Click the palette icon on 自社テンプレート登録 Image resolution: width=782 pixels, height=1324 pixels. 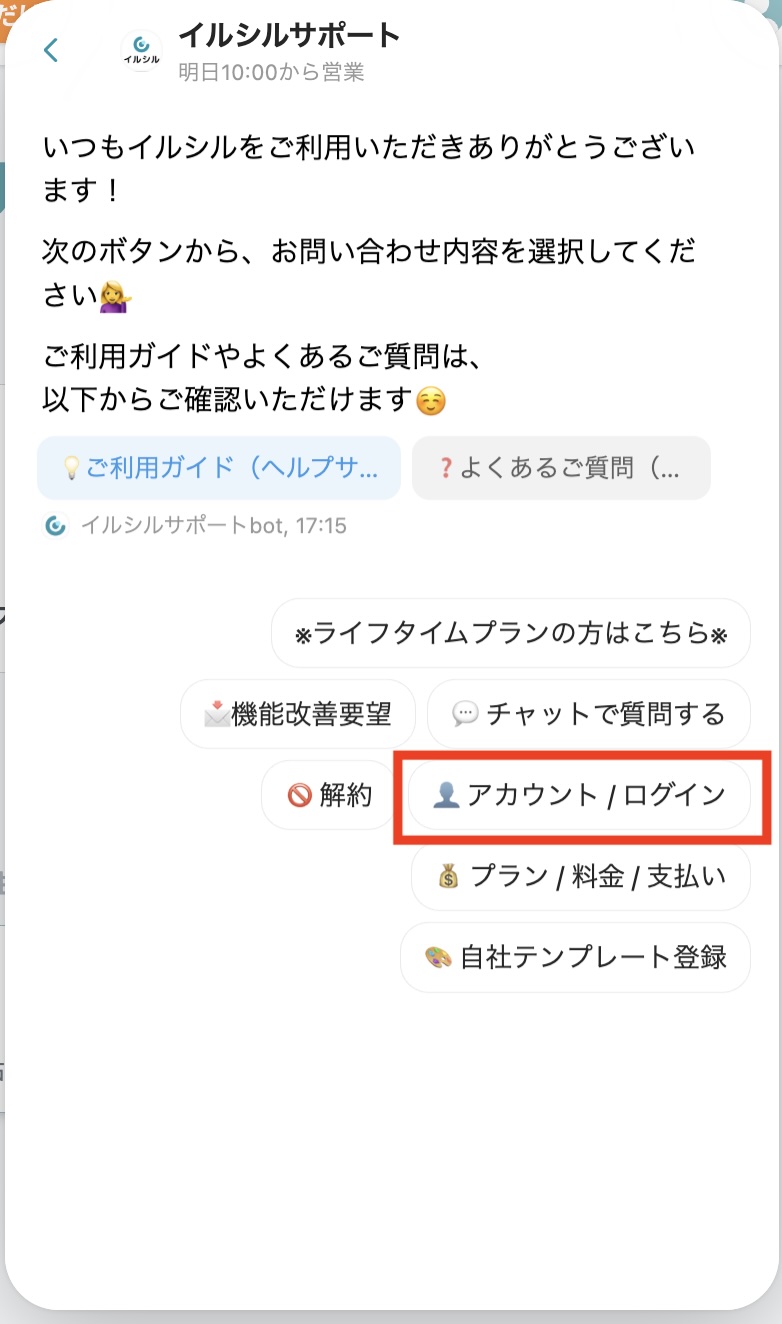point(438,958)
